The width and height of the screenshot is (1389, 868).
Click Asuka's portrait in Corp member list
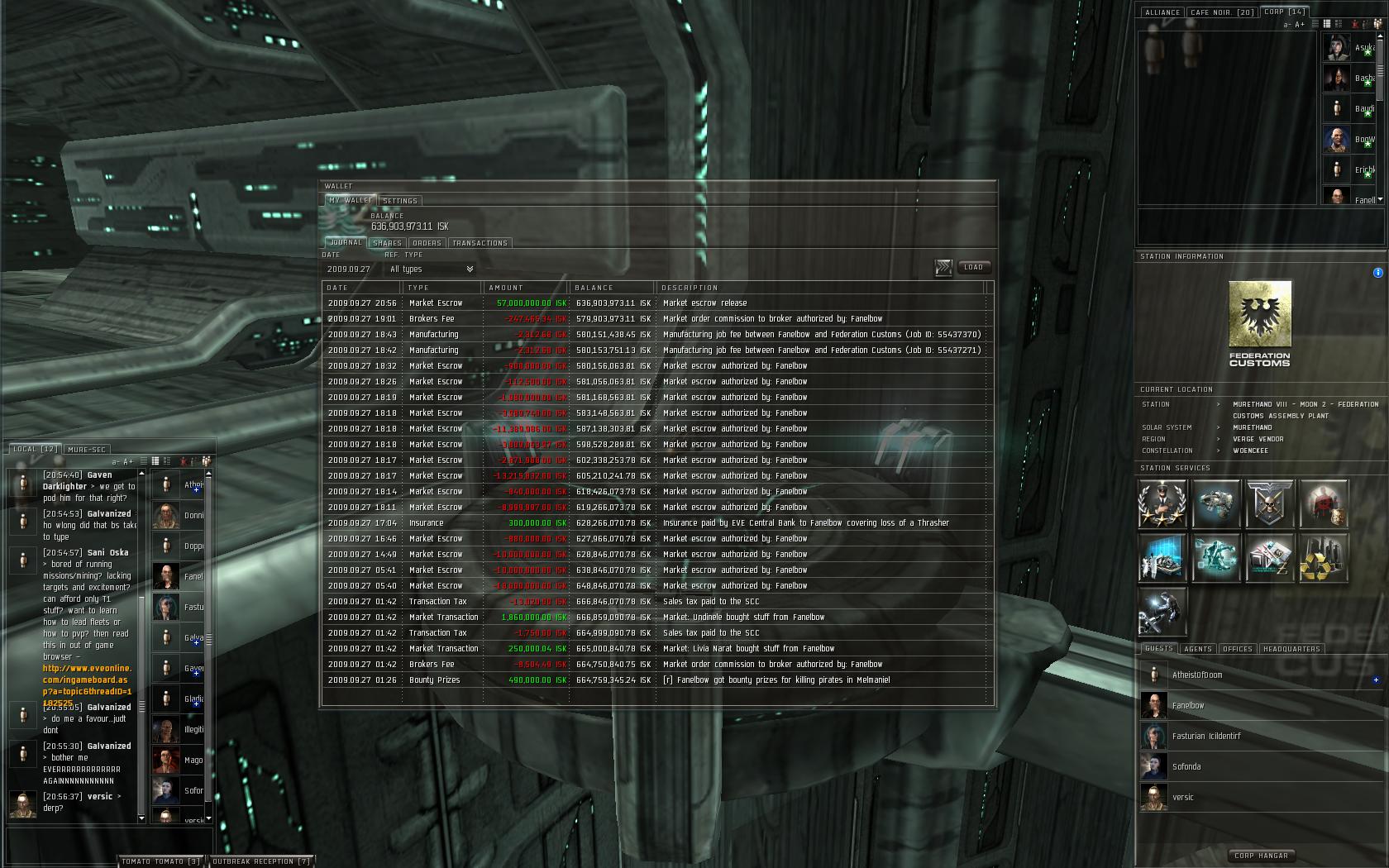tap(1336, 47)
